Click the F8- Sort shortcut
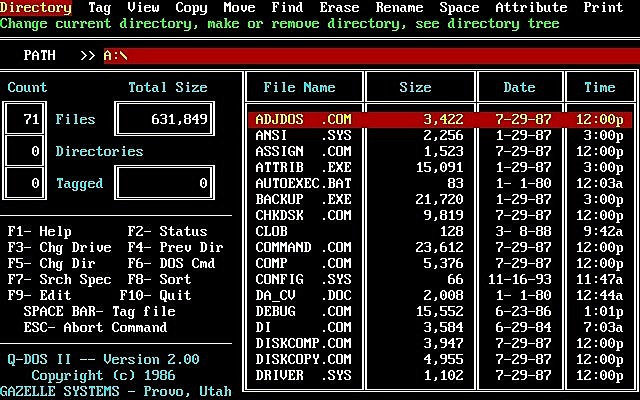Image resolution: width=640 pixels, height=400 pixels. click(x=159, y=279)
